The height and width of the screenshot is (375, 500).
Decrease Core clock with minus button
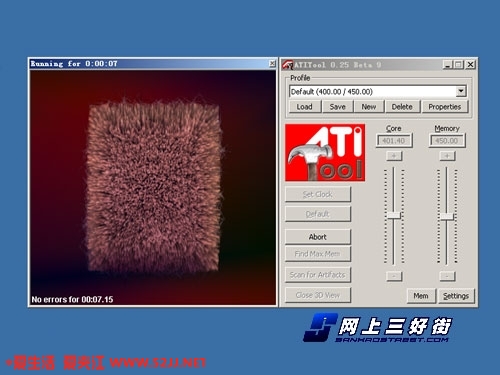(394, 276)
